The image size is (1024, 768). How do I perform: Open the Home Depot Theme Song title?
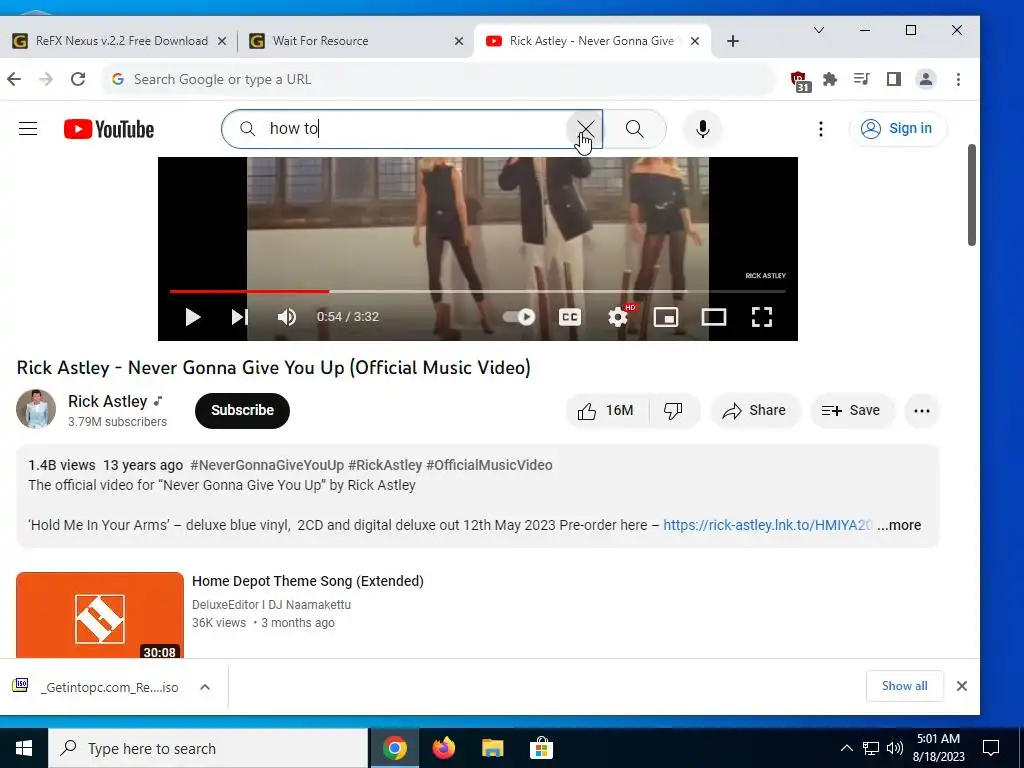point(308,581)
